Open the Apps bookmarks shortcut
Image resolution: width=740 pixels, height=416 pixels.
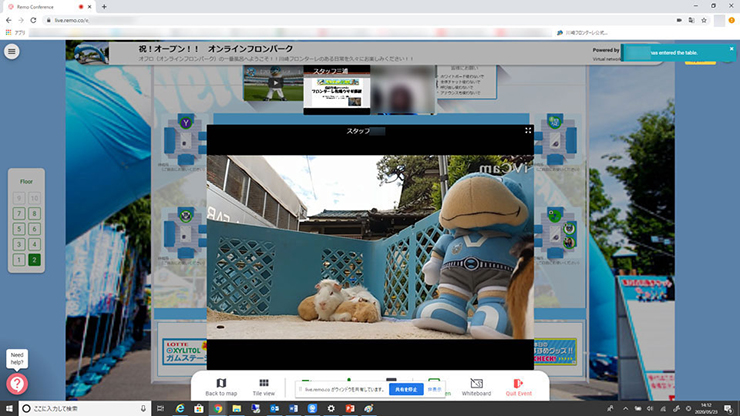click(15, 33)
